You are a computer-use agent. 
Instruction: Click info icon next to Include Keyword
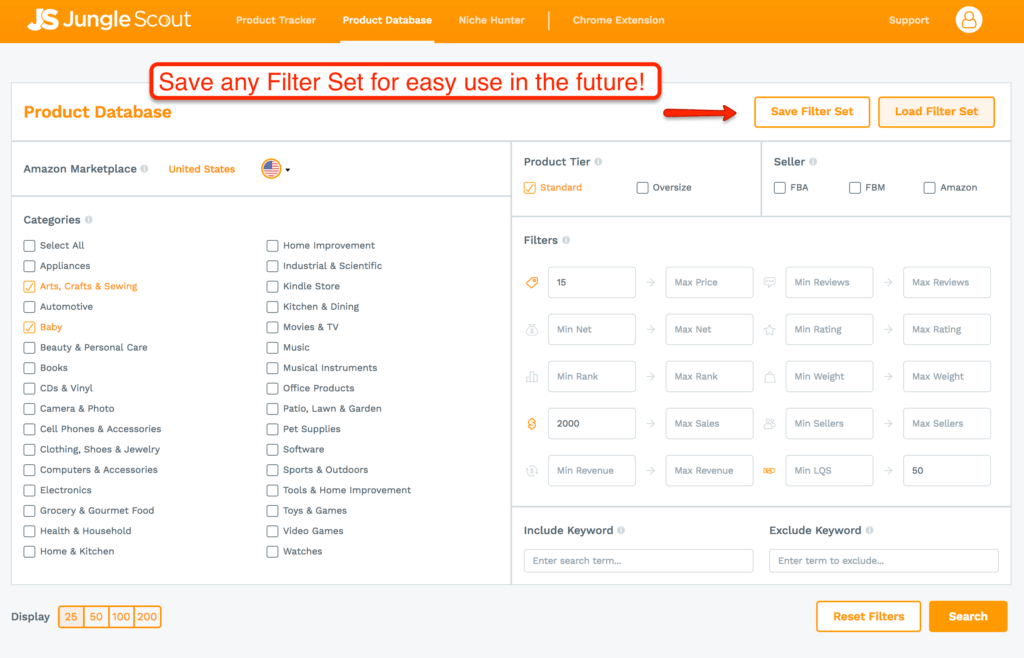621,530
